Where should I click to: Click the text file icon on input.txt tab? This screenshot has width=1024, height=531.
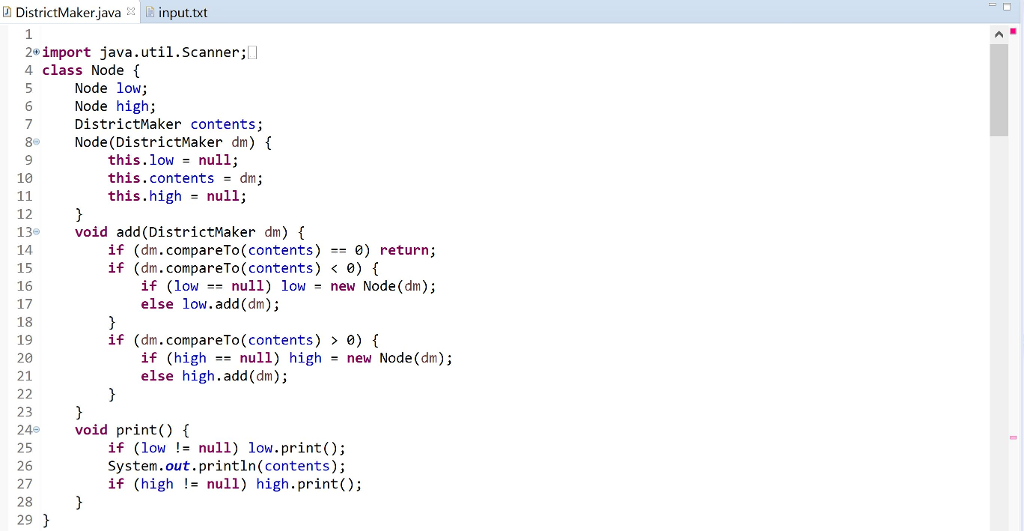pyautogui.click(x=150, y=12)
